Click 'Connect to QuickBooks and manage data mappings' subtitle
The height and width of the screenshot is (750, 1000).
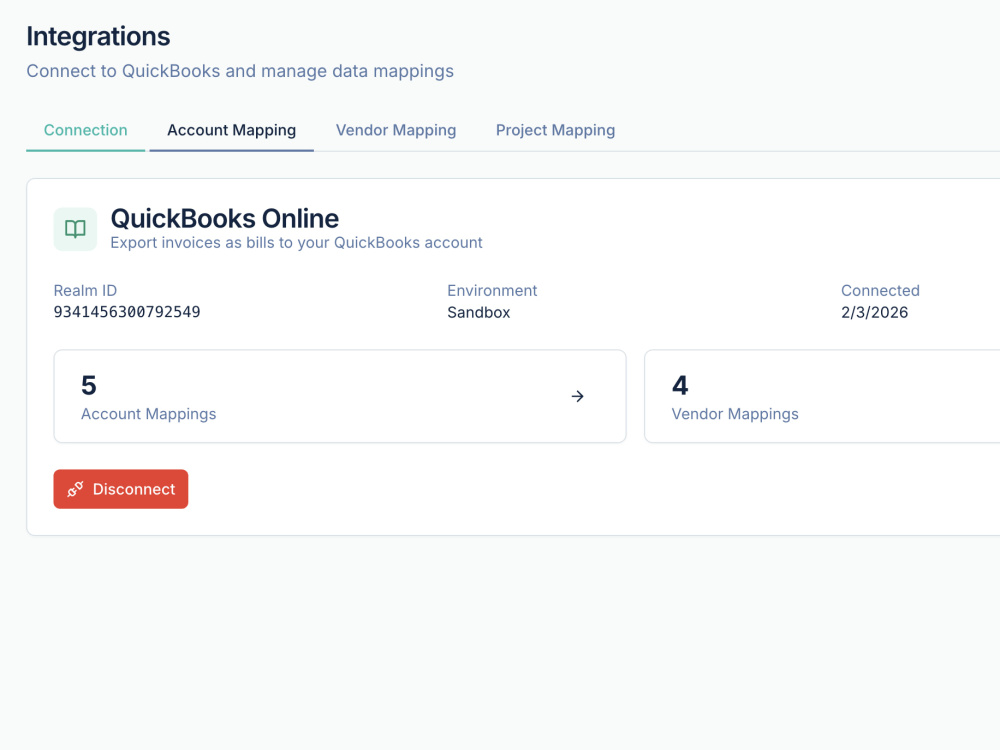coord(240,71)
